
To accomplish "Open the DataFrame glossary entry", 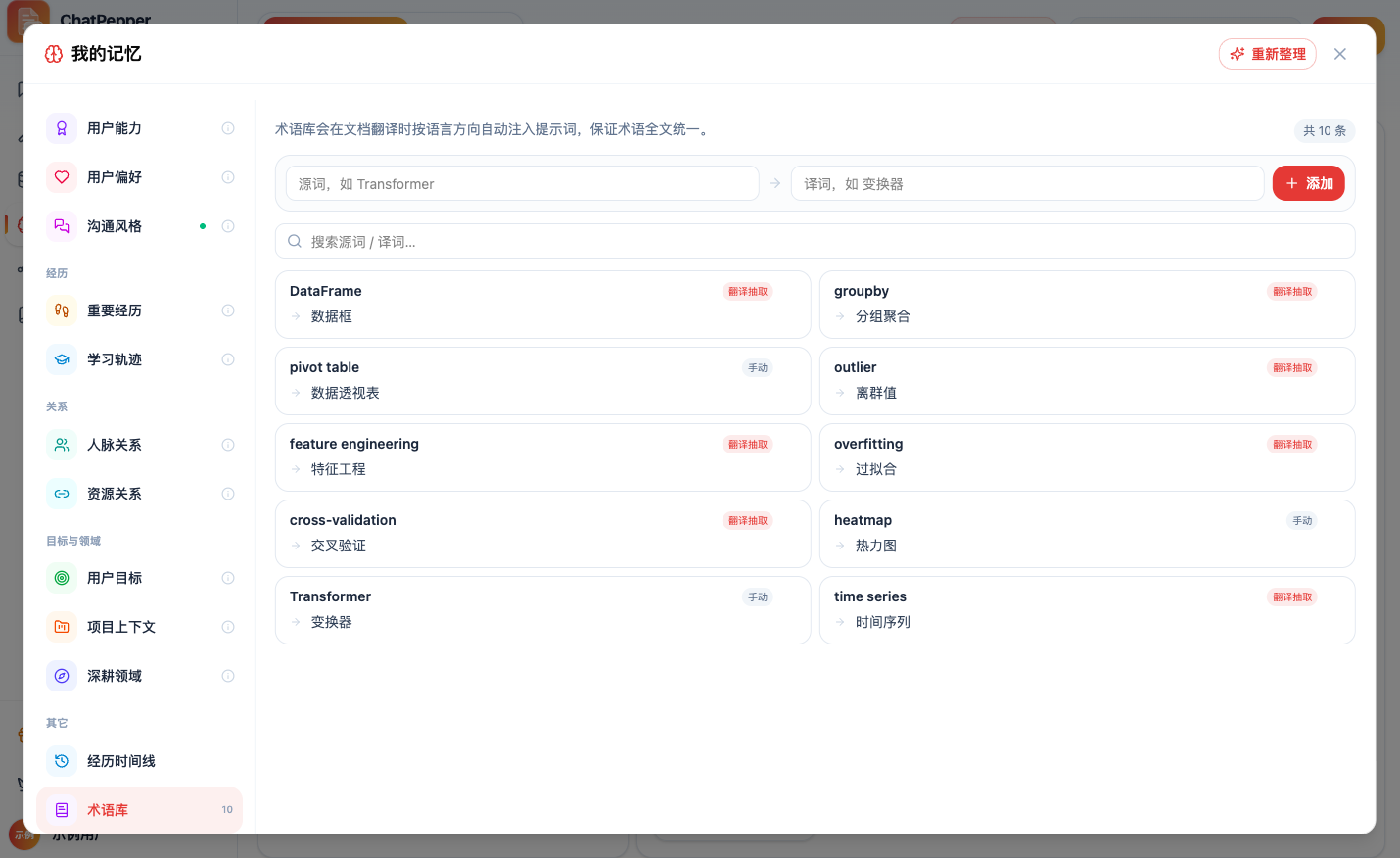I will coord(543,305).
